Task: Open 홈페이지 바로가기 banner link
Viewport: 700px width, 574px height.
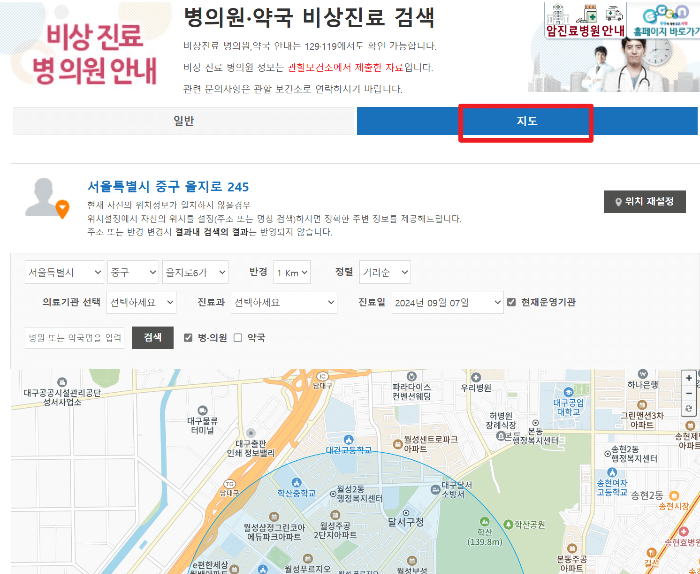Action: click(664, 20)
